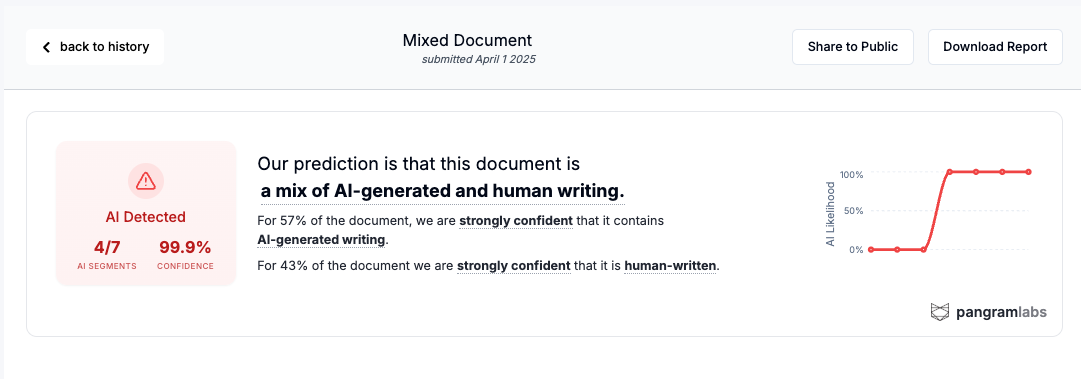This screenshot has width=1081, height=379.
Task: Select the fourth chart point at 100%
Action: coord(950,172)
